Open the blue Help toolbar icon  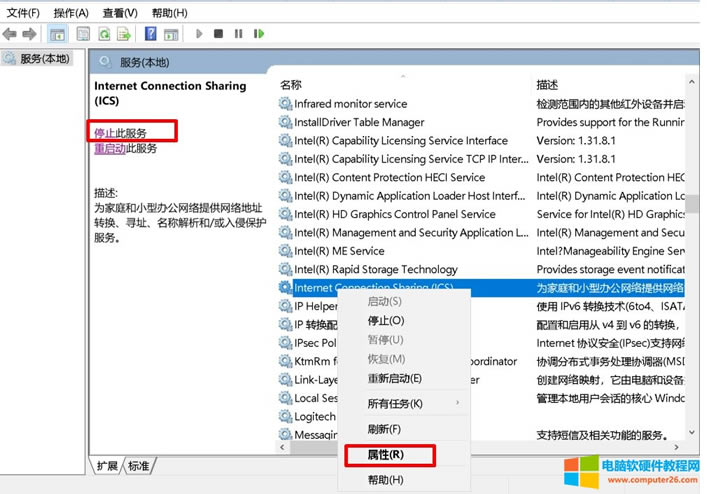click(x=151, y=33)
